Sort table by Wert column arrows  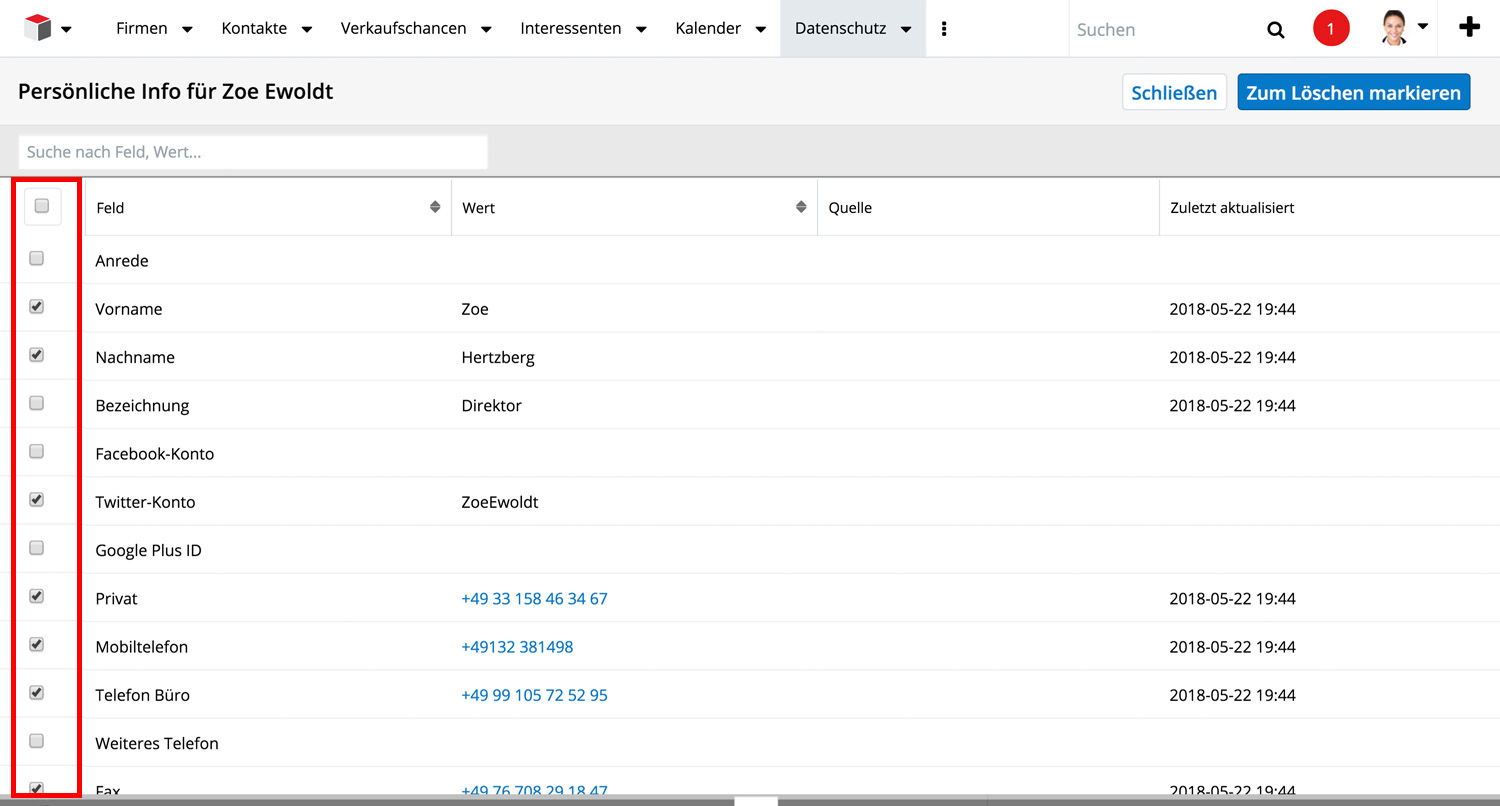tap(801, 207)
